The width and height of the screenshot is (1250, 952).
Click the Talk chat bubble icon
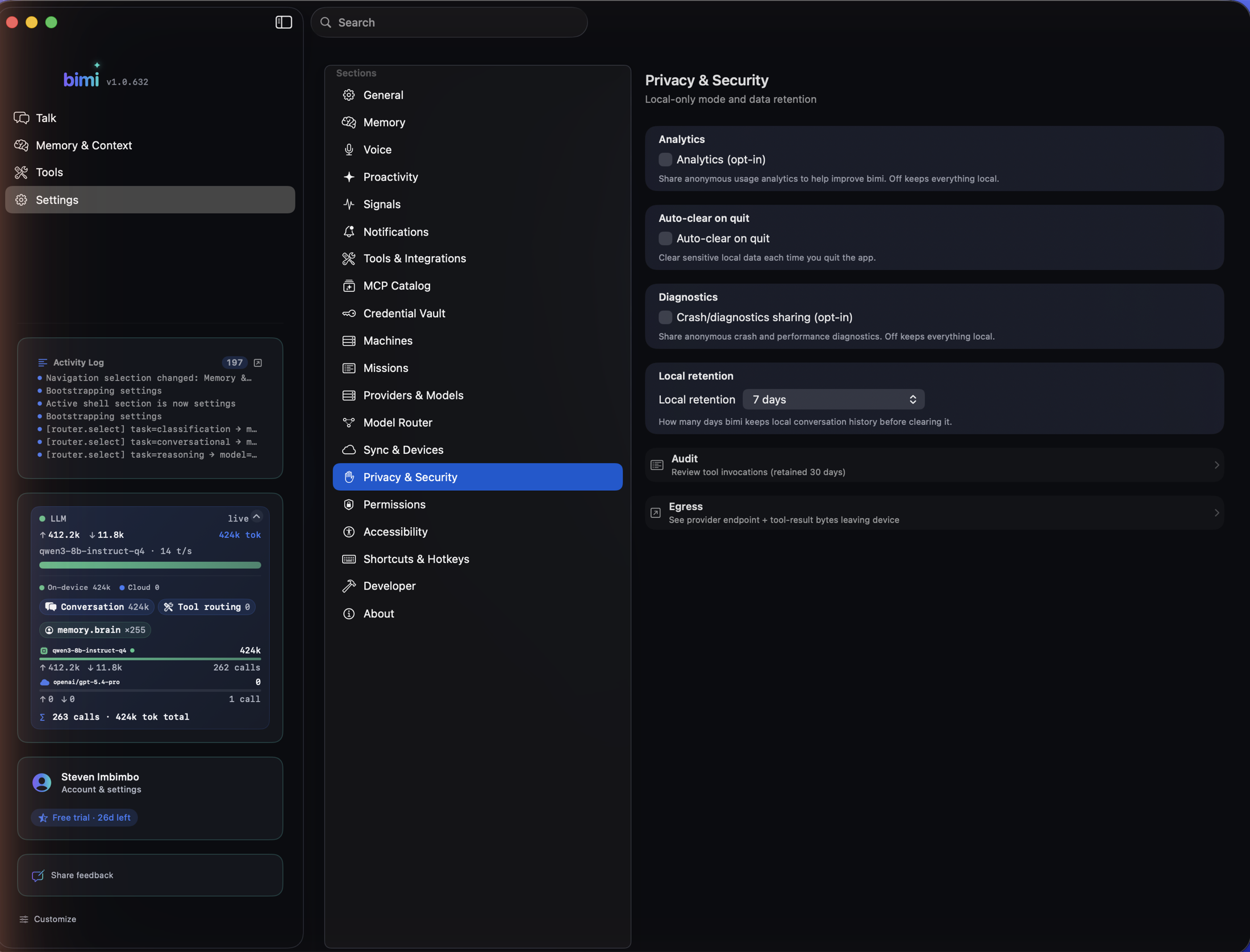(x=22, y=118)
